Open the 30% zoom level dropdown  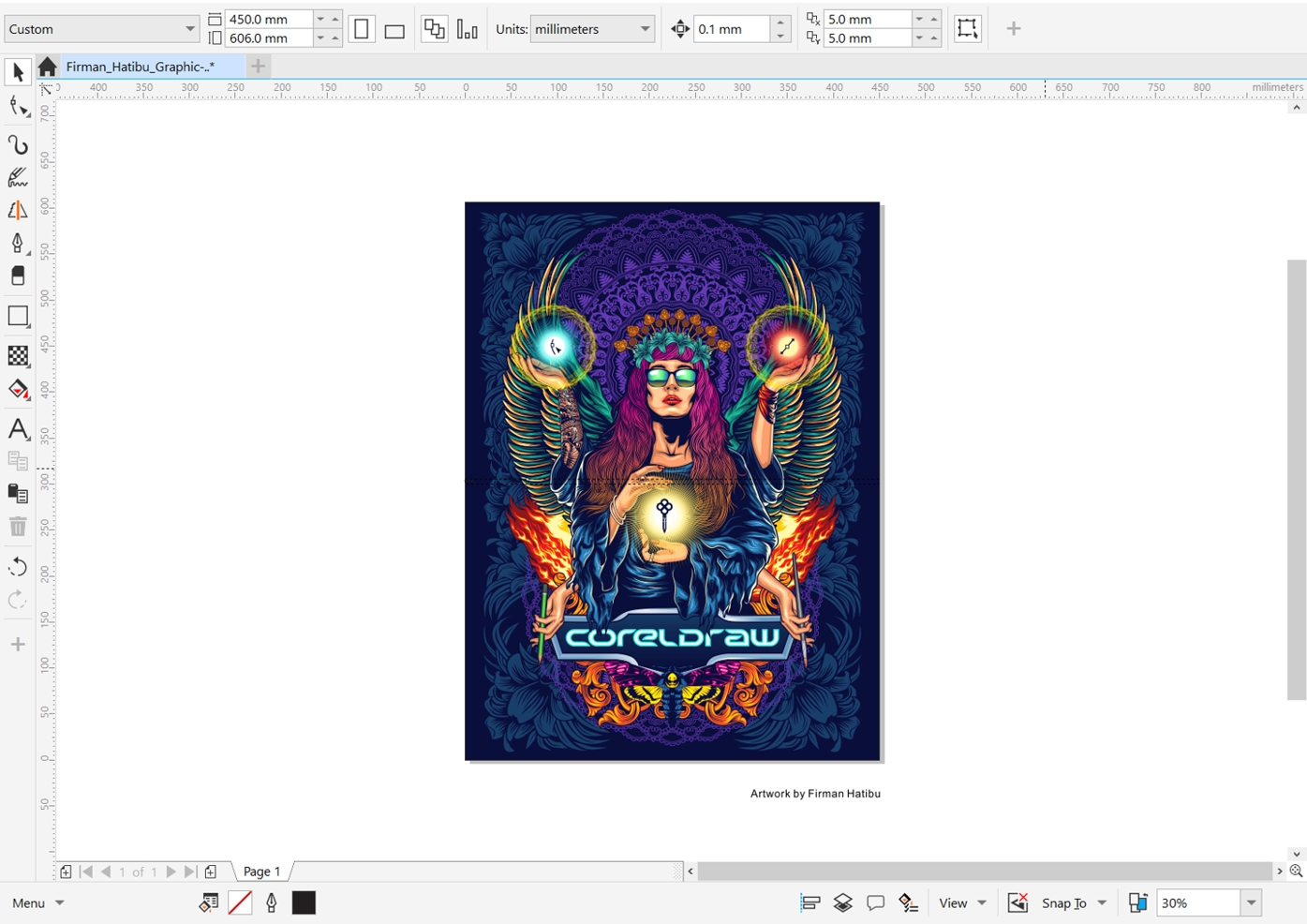(x=1251, y=902)
